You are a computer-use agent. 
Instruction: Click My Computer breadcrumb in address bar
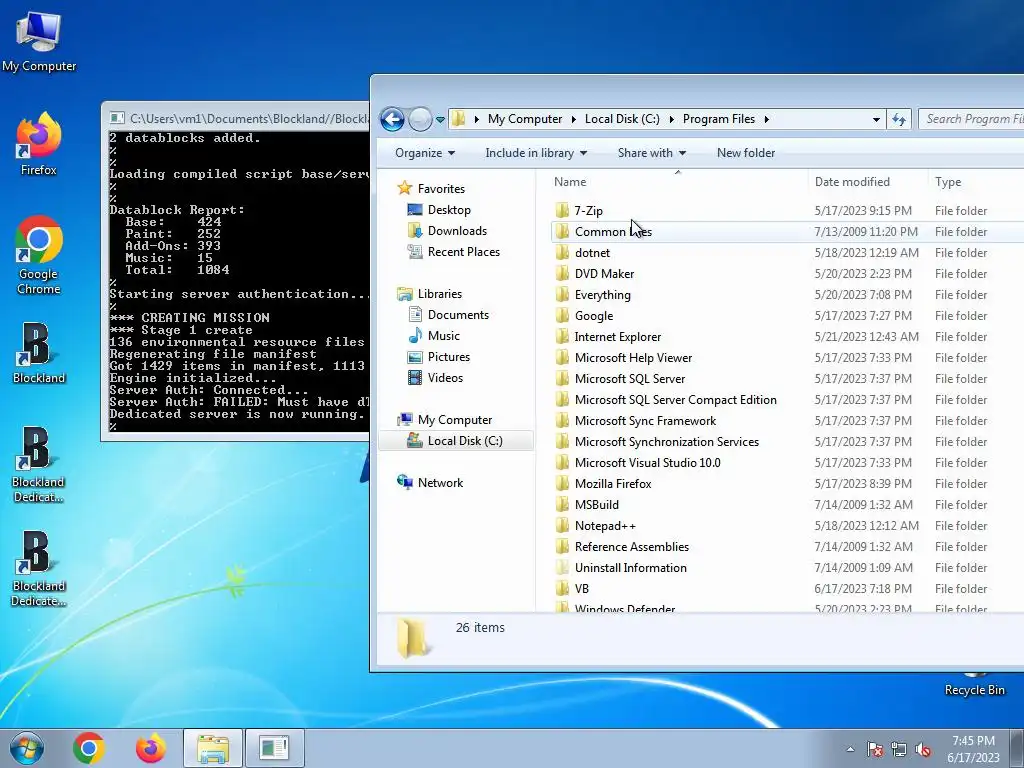[x=524, y=119]
